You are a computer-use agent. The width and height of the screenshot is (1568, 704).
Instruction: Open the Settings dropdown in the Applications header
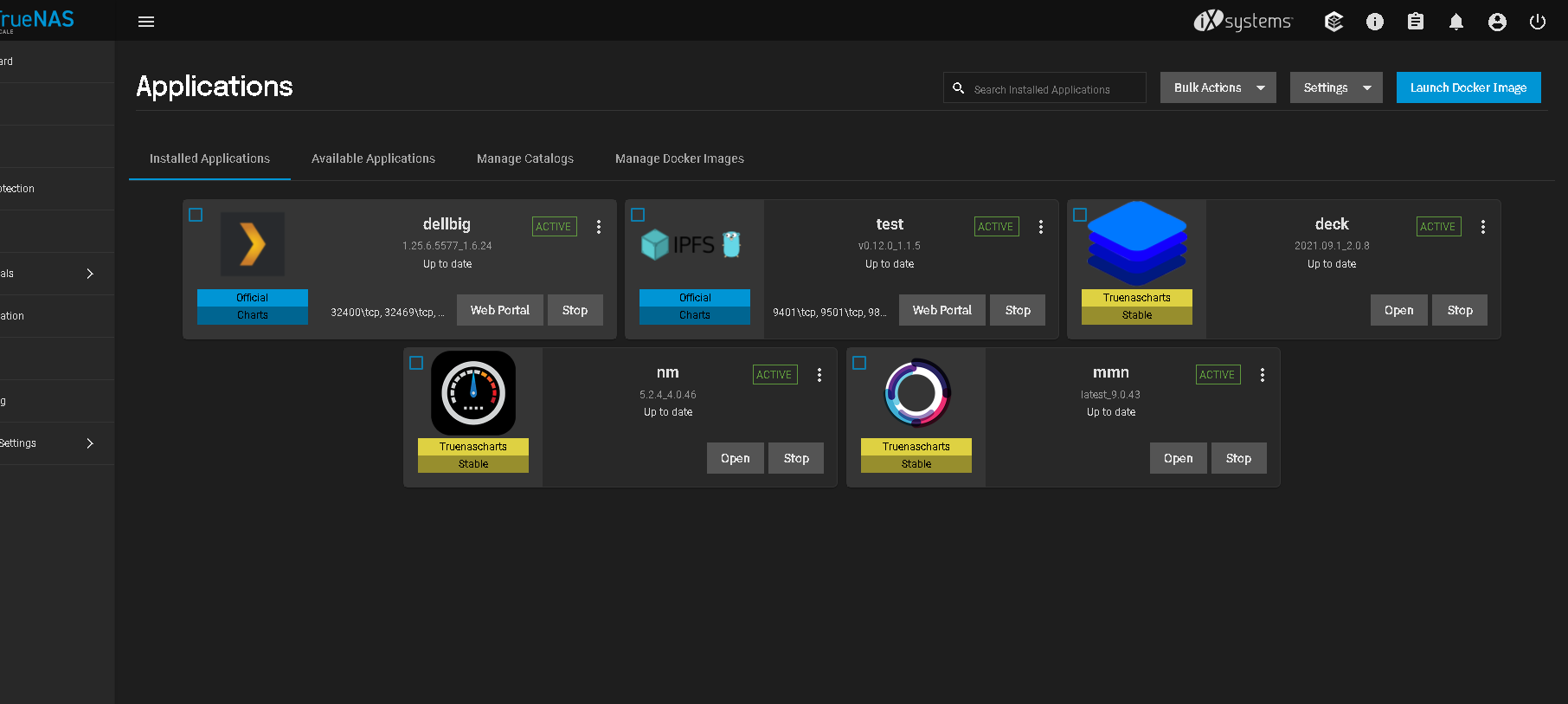click(1336, 87)
